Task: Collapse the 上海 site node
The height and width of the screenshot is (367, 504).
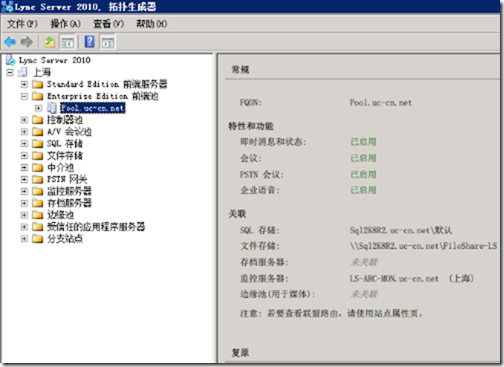Action: click(x=10, y=72)
